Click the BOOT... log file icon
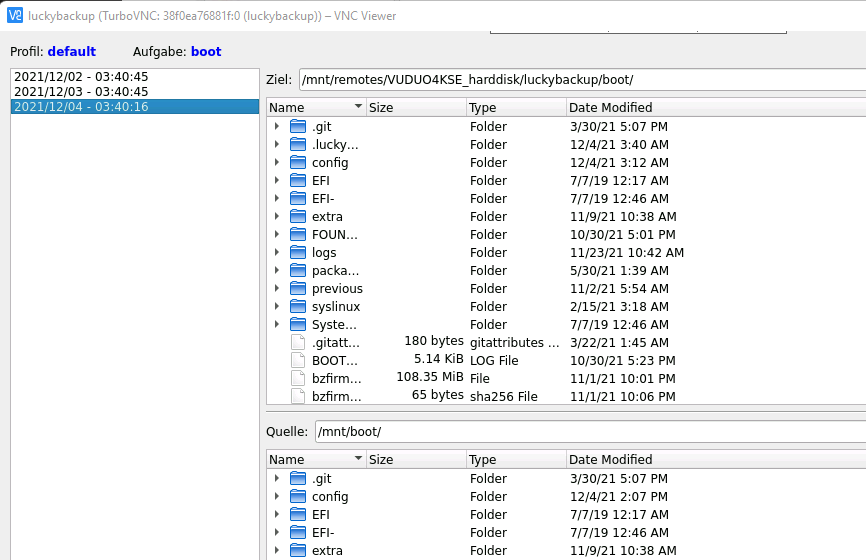This screenshot has height=560, width=866. pos(298,360)
